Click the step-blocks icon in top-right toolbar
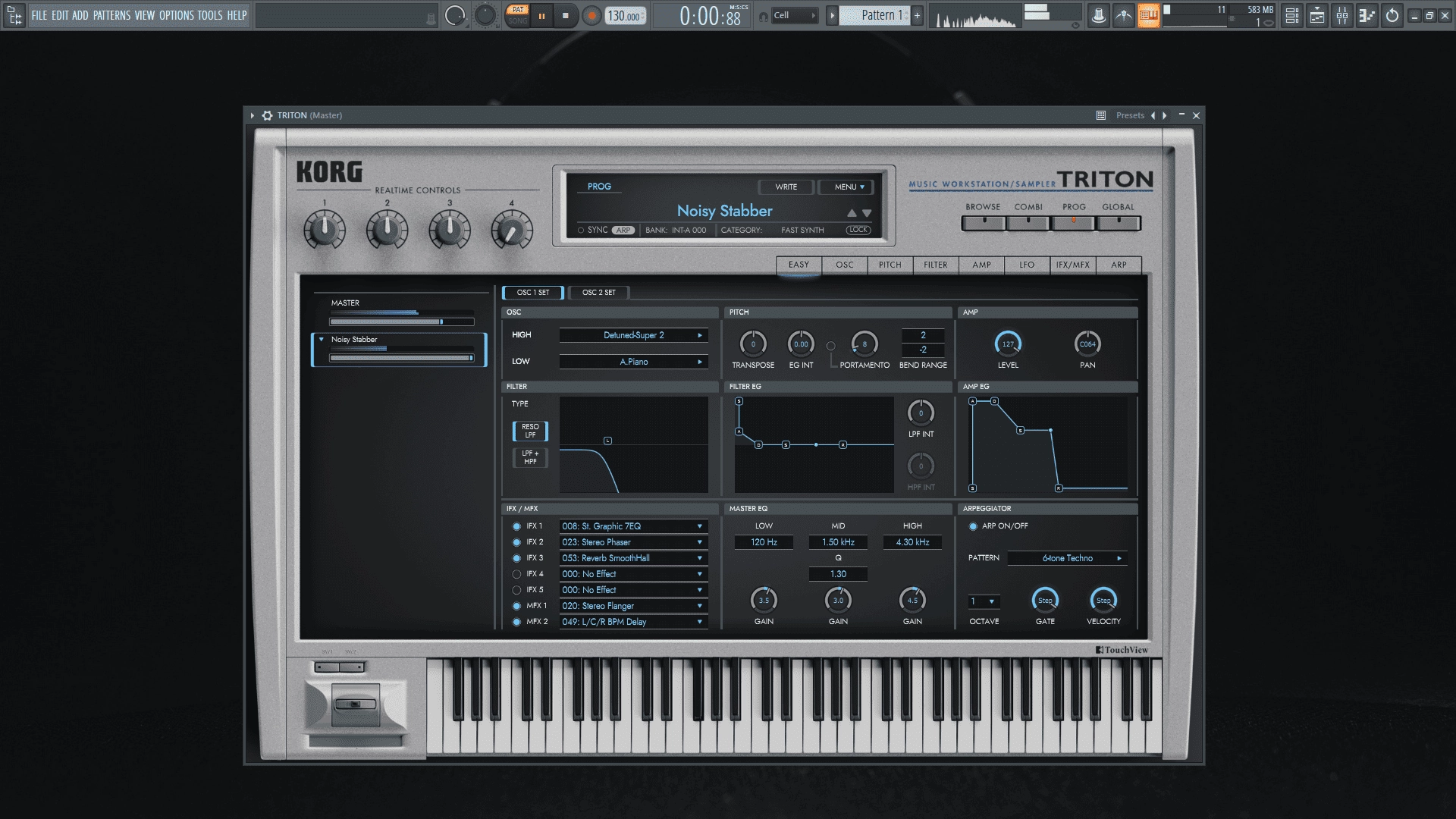Screen dimensions: 1456x819 tap(1367, 15)
